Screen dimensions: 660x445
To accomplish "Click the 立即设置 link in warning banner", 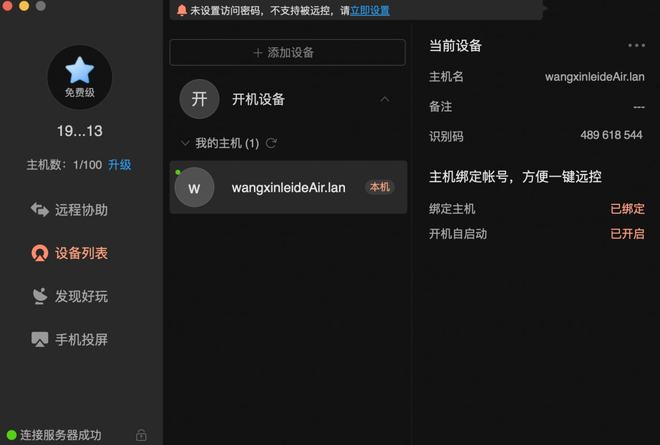I will (370, 11).
